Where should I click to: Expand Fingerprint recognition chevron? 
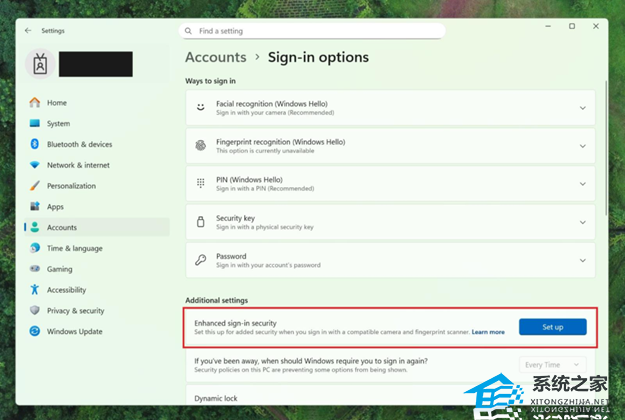point(582,146)
